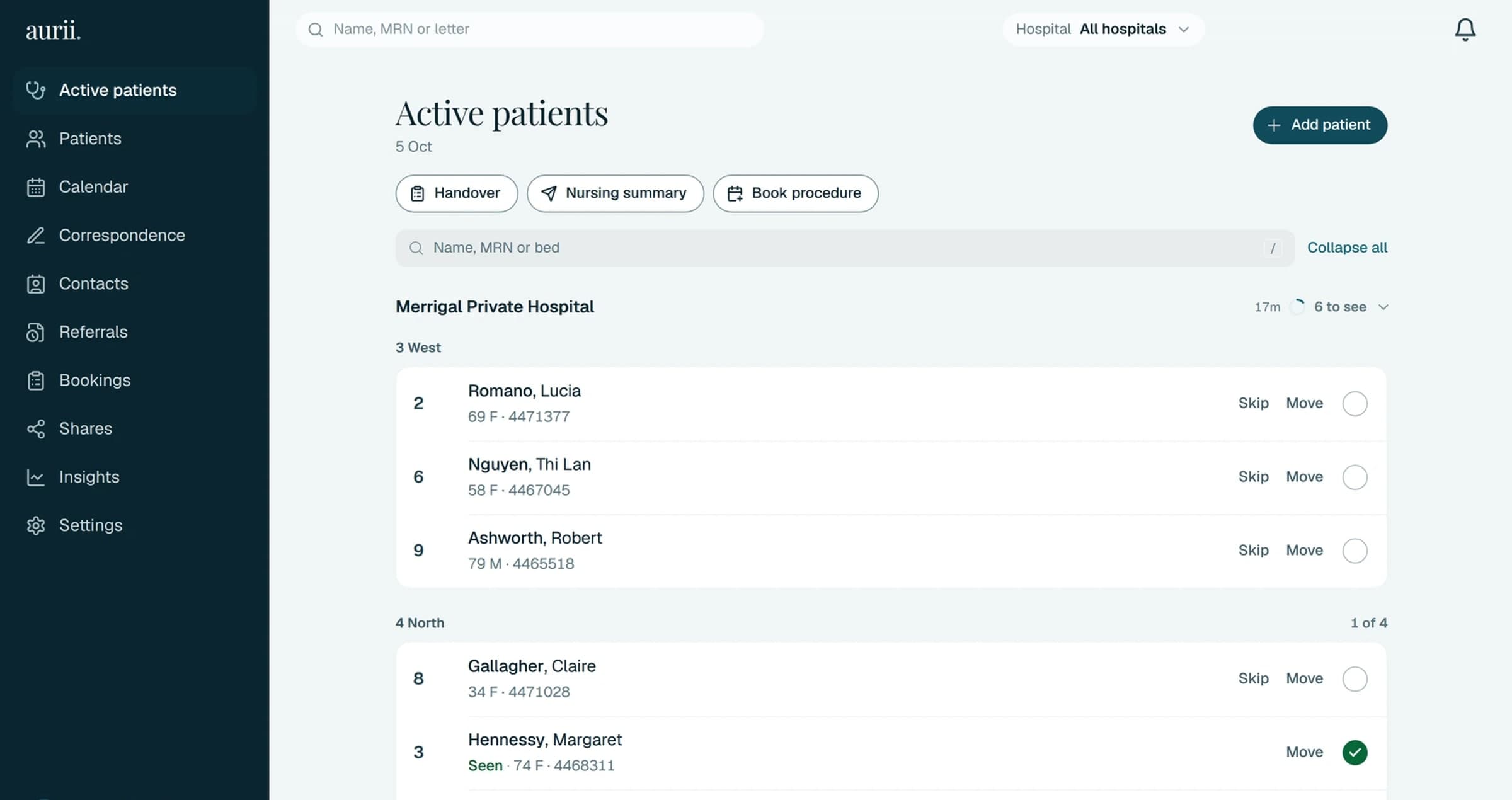Click the Contacts icon in sidebar
The height and width of the screenshot is (800, 1512).
pyautogui.click(x=36, y=283)
